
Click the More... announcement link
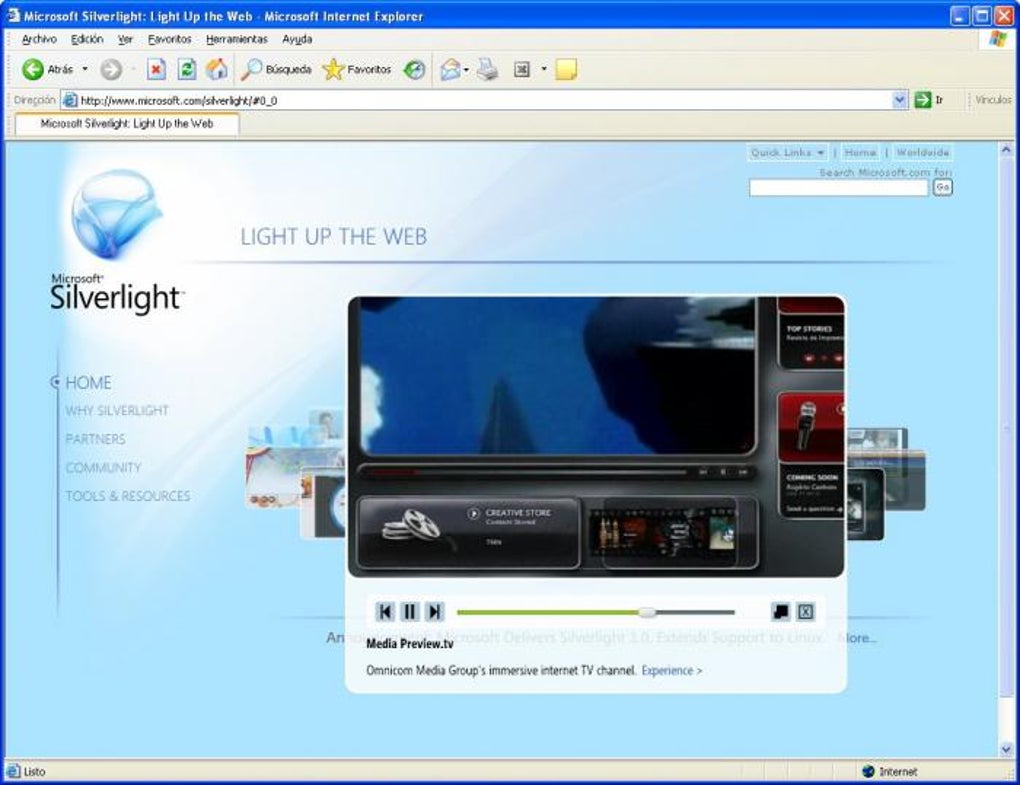pos(857,638)
